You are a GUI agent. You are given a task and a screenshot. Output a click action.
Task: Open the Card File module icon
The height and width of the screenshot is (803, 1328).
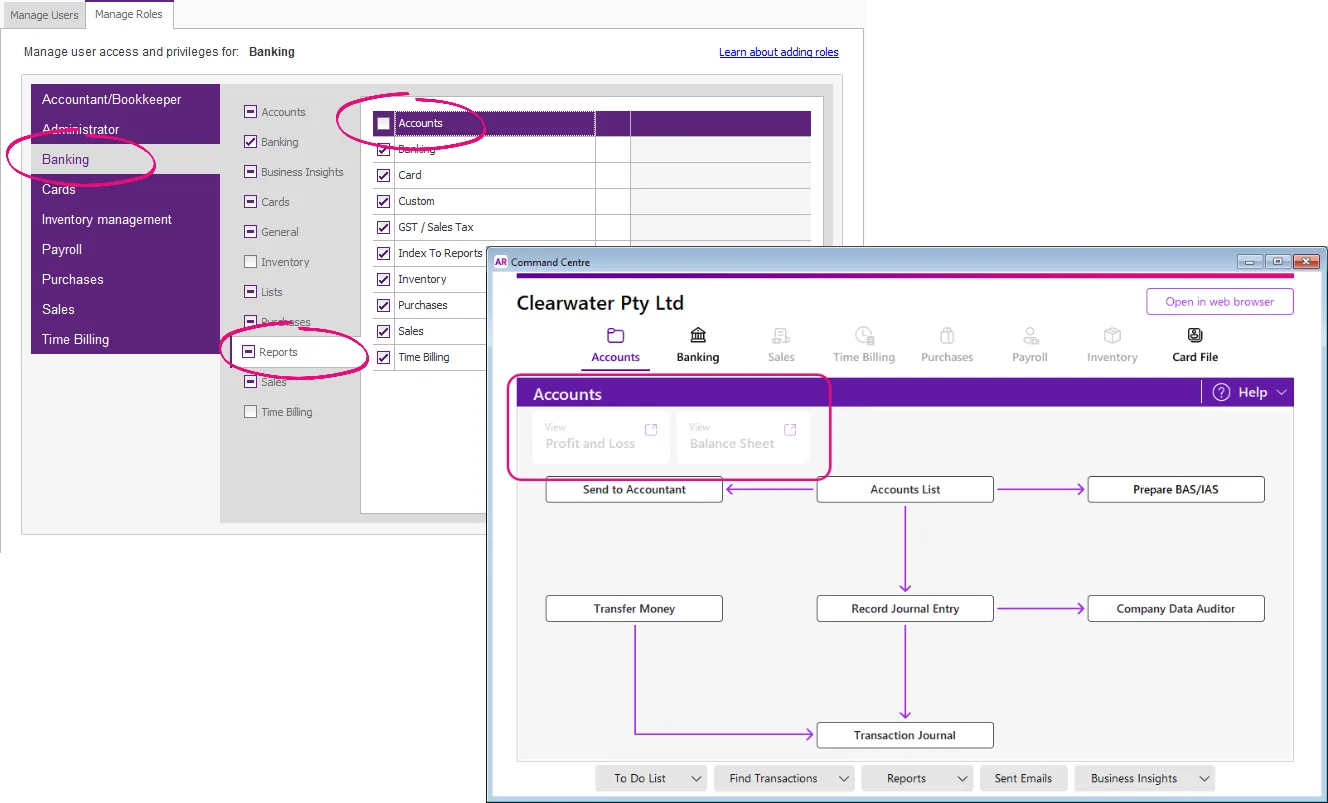(x=1195, y=336)
